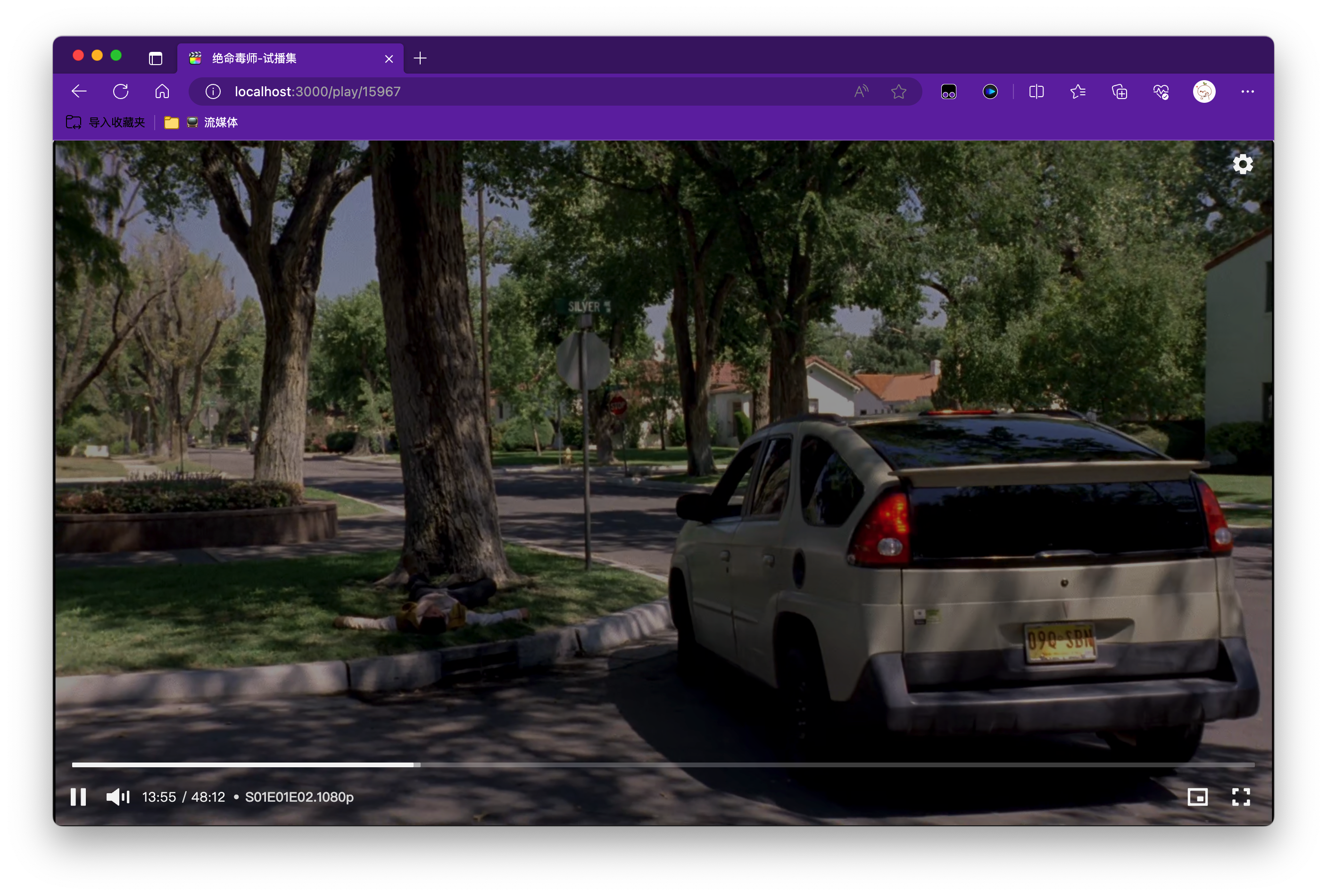Reload the current page
Image resolution: width=1327 pixels, height=896 pixels.
point(120,91)
